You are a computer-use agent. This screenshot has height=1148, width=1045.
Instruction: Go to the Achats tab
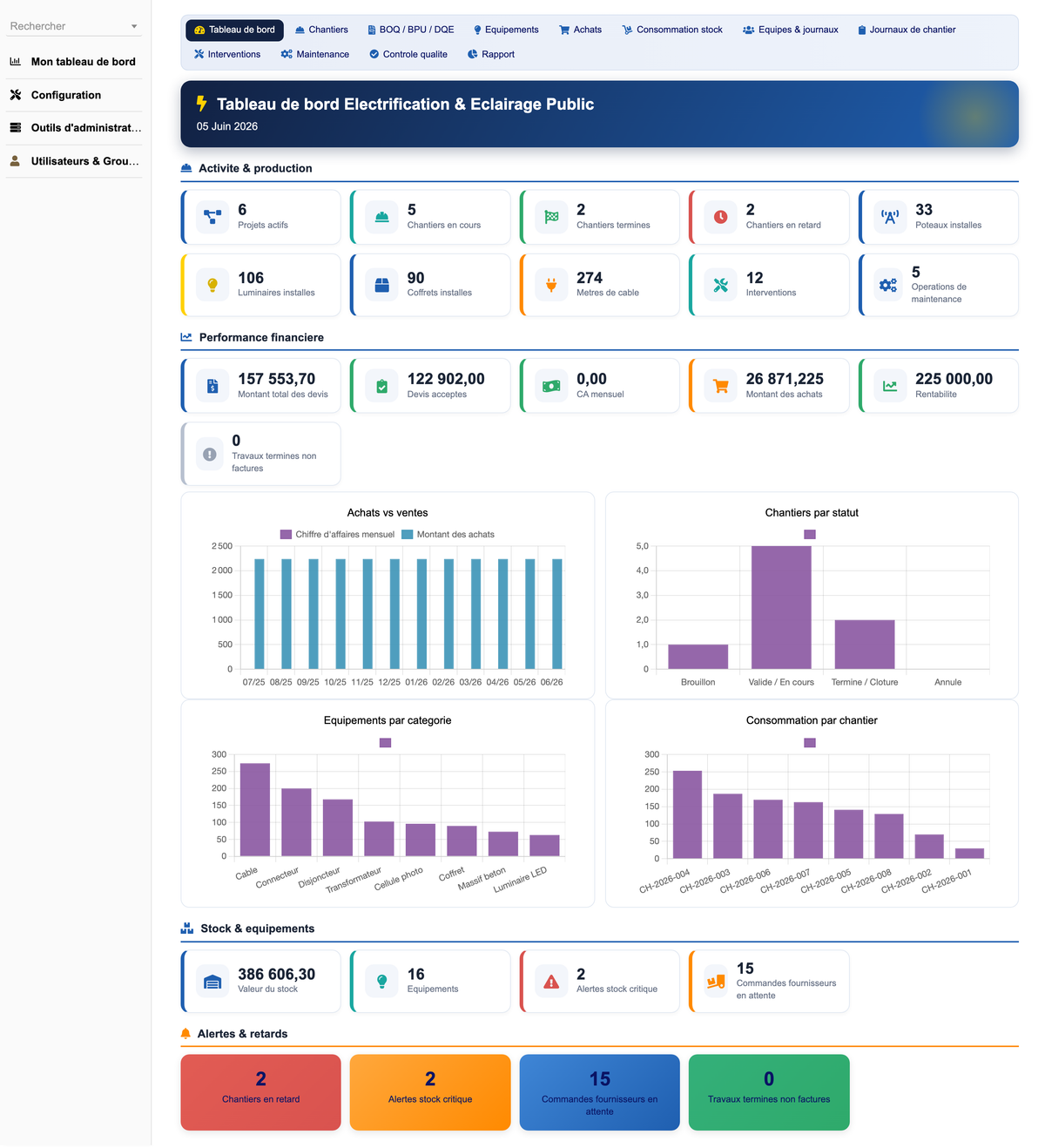pyautogui.click(x=580, y=30)
